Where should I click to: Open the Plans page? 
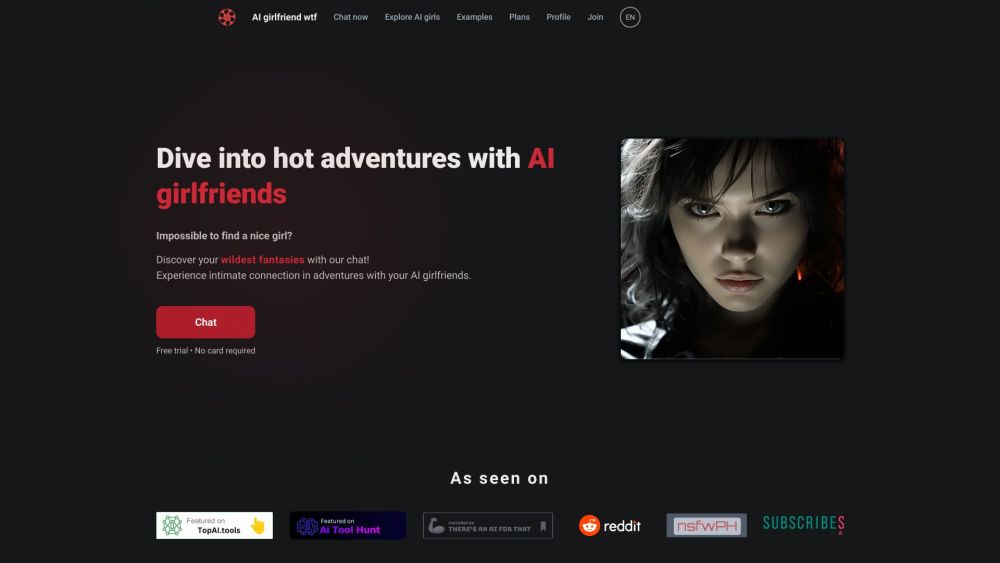pos(519,17)
